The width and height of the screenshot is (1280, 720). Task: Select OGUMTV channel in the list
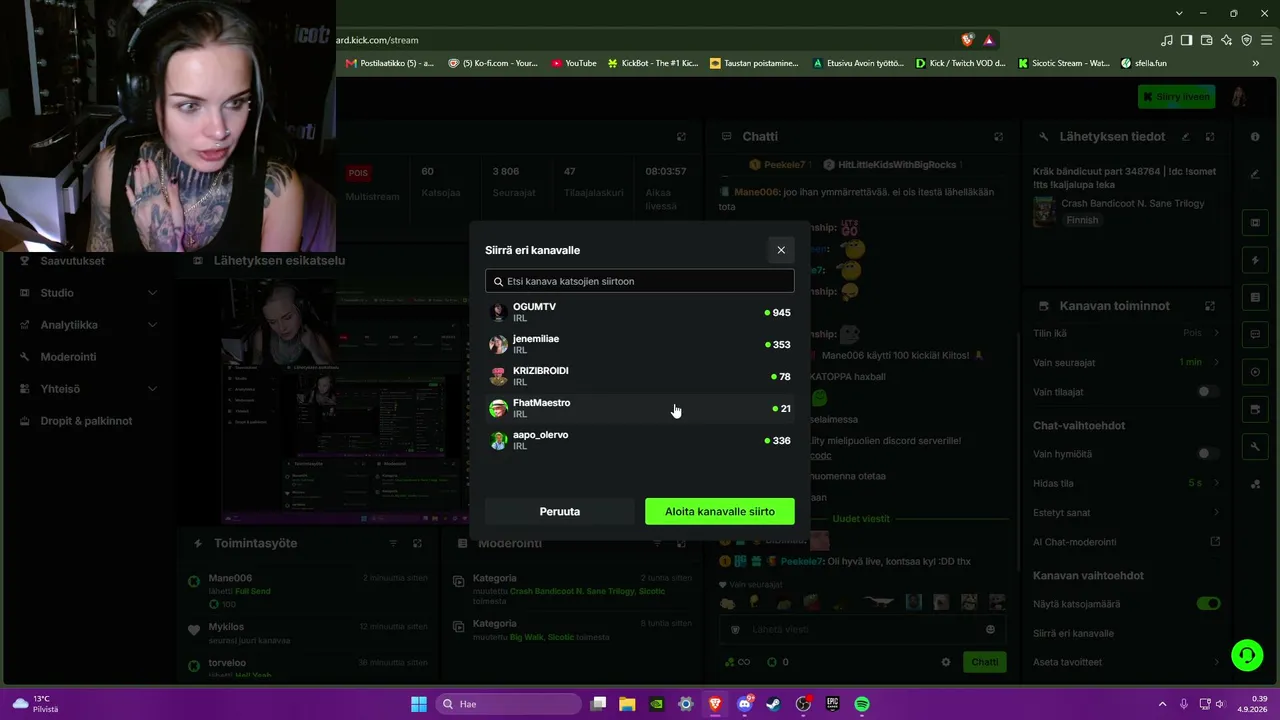coord(640,313)
